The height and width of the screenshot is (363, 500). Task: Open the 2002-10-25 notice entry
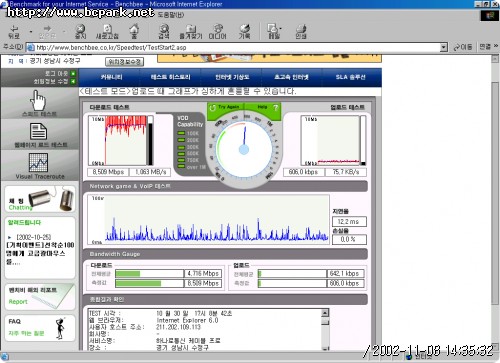point(39,249)
